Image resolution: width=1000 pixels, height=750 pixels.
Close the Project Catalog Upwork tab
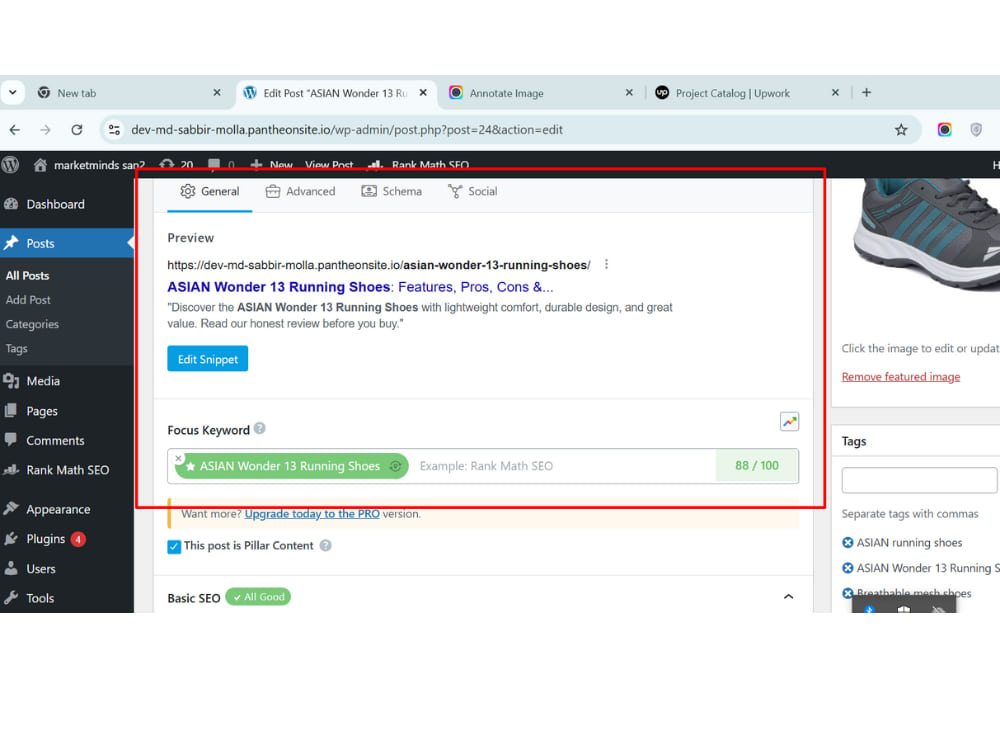click(835, 92)
